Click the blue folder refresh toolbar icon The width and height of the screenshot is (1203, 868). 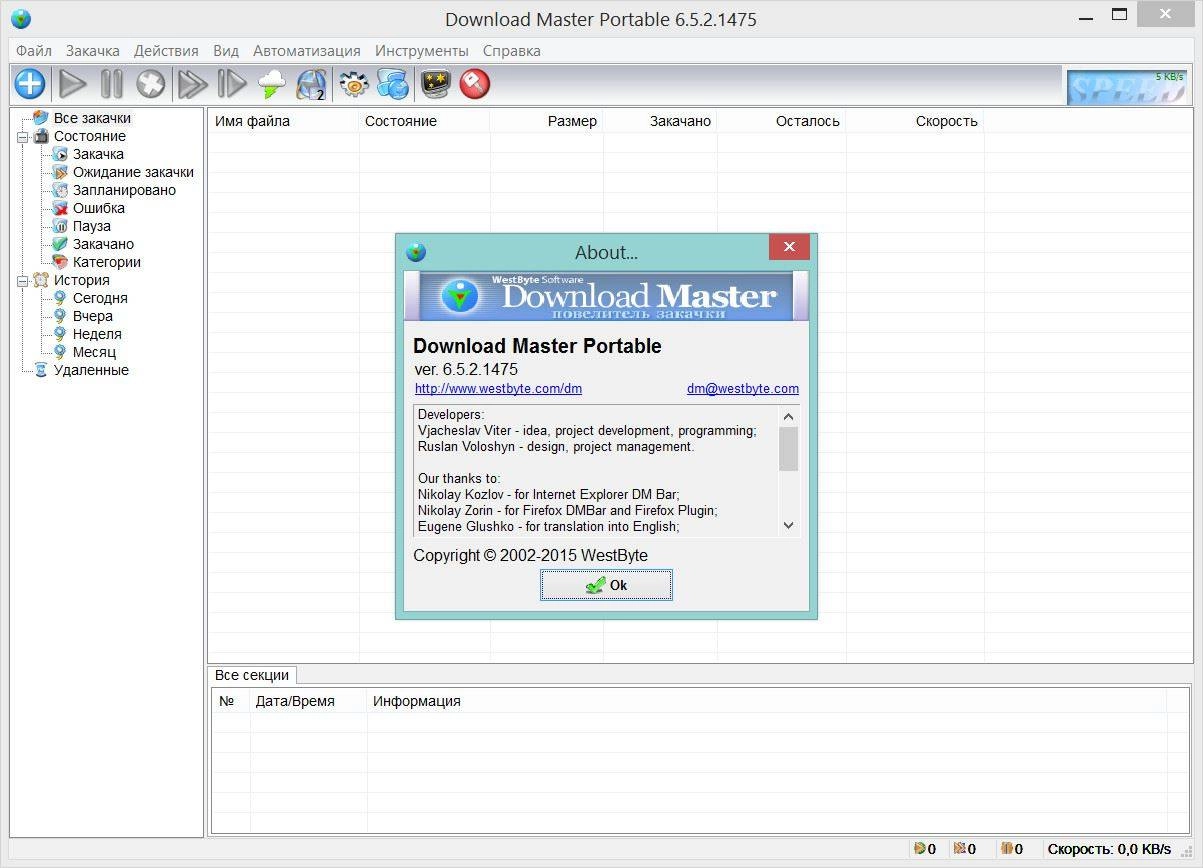click(x=393, y=84)
